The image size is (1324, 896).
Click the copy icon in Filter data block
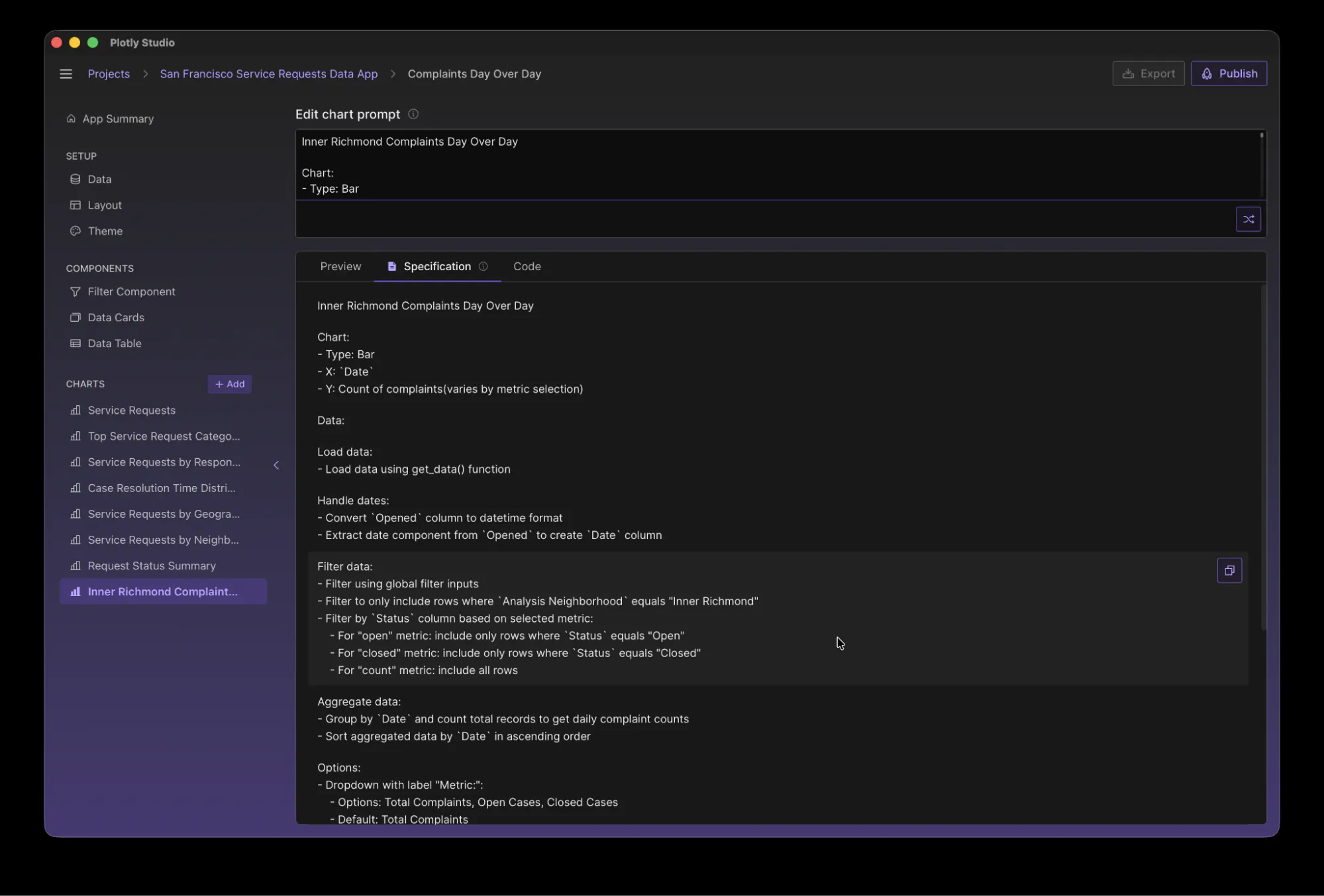[1229, 570]
